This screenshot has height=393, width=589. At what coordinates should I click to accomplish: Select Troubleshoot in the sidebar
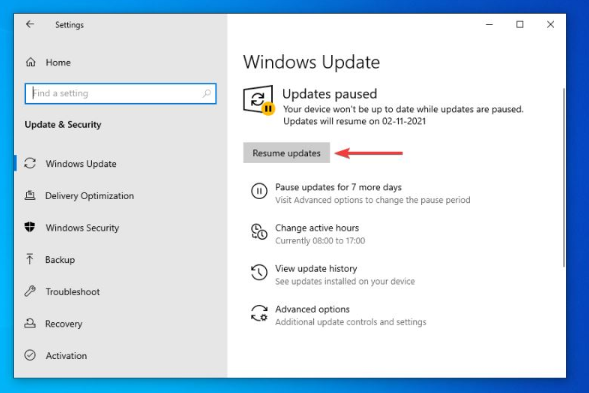click(x=73, y=292)
